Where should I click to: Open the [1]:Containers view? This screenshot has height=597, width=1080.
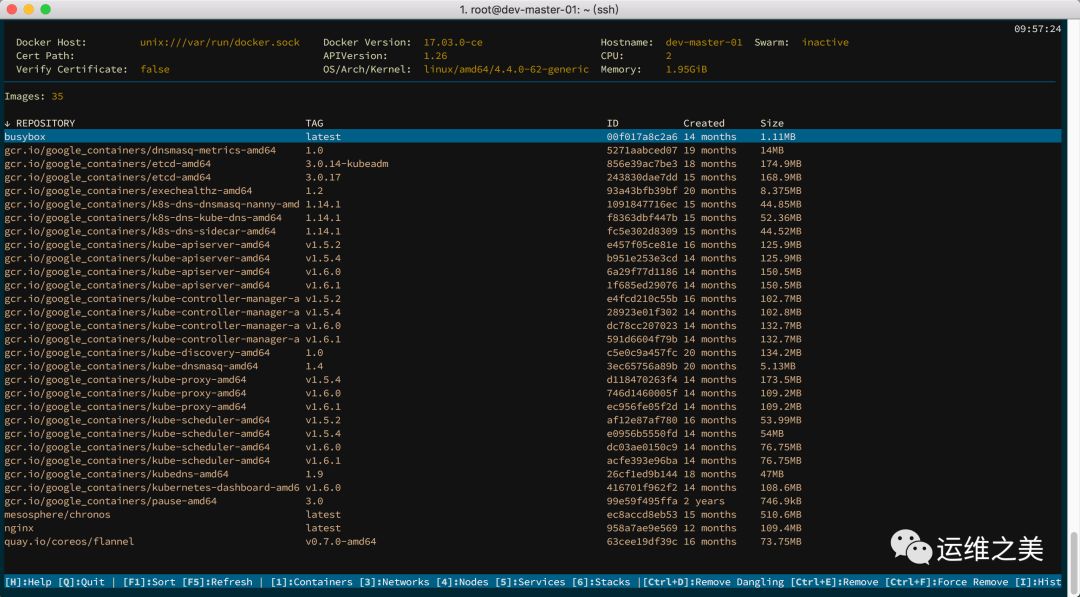tap(311, 582)
